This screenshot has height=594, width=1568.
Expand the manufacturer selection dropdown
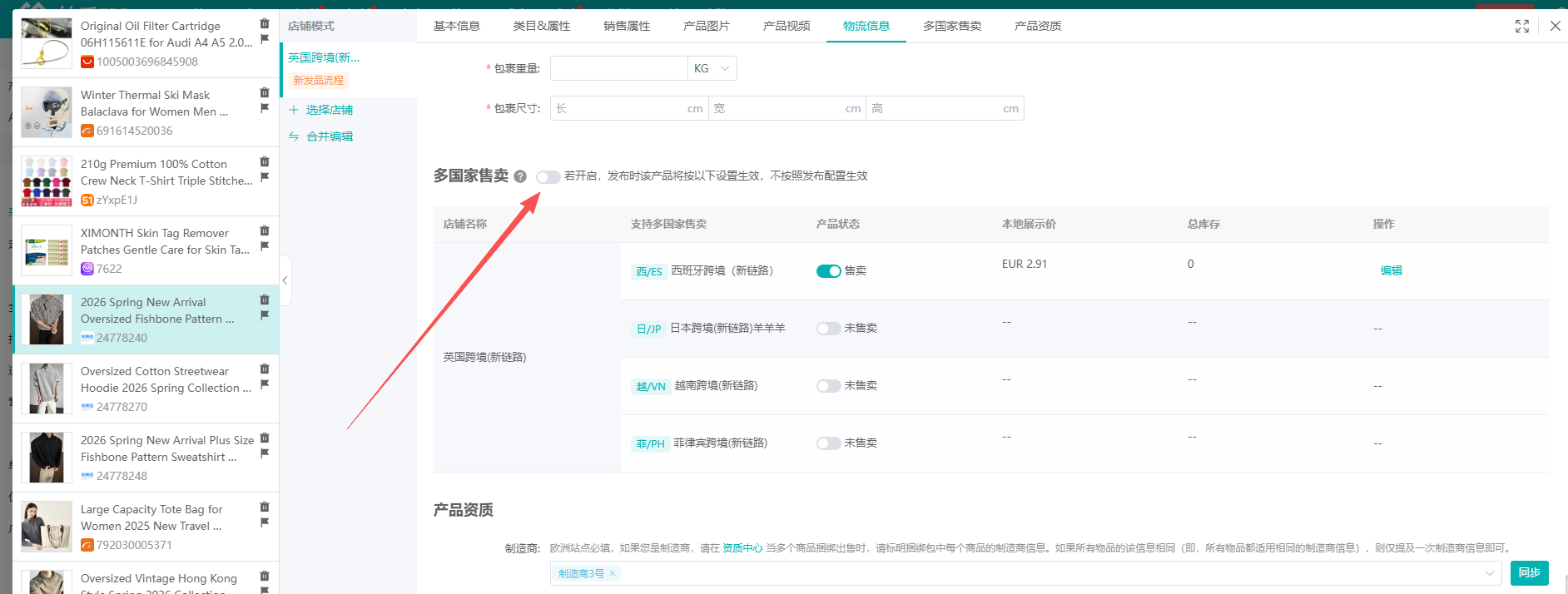coord(1489,573)
